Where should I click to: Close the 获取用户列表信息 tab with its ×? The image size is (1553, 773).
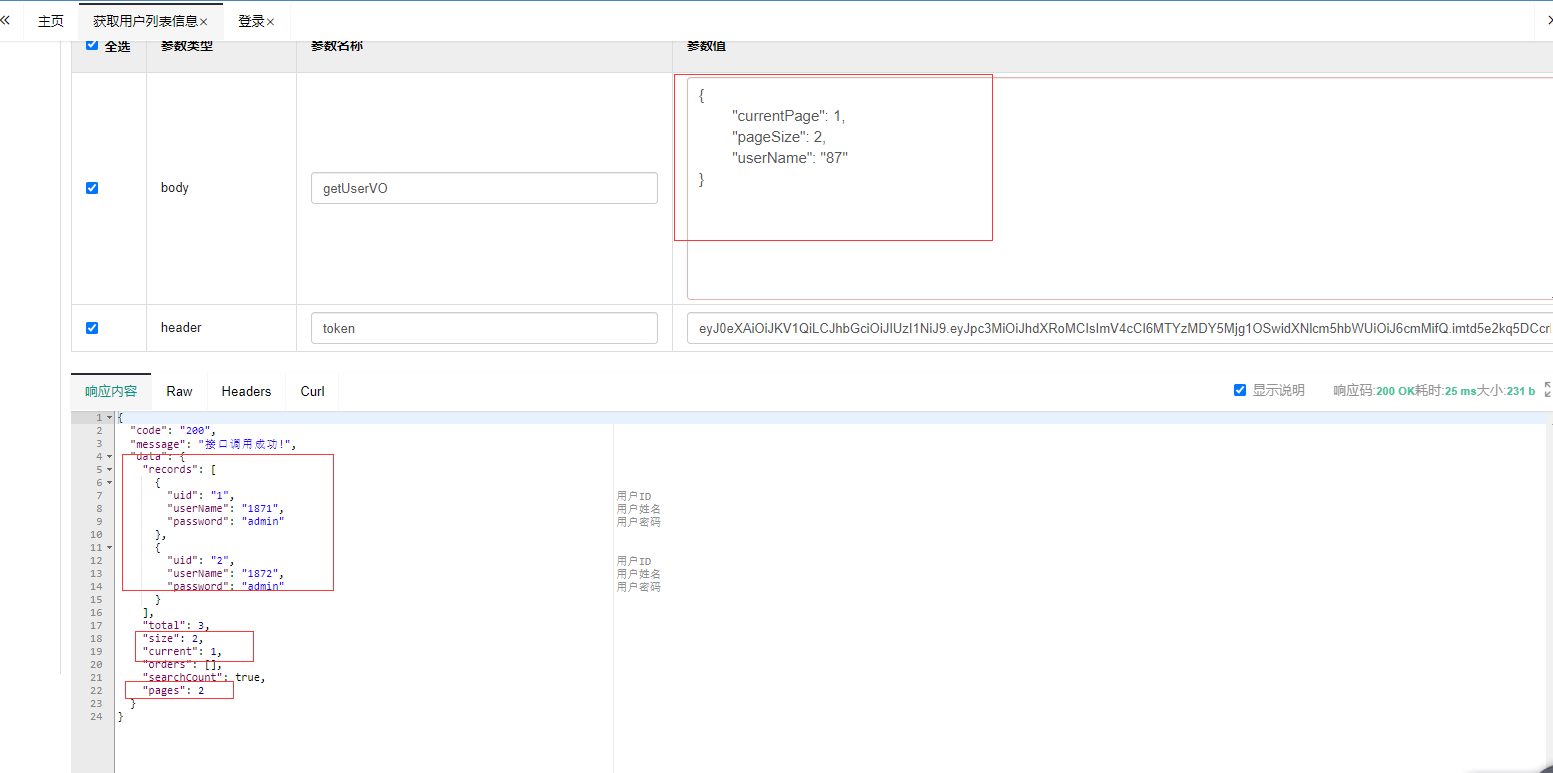204,22
